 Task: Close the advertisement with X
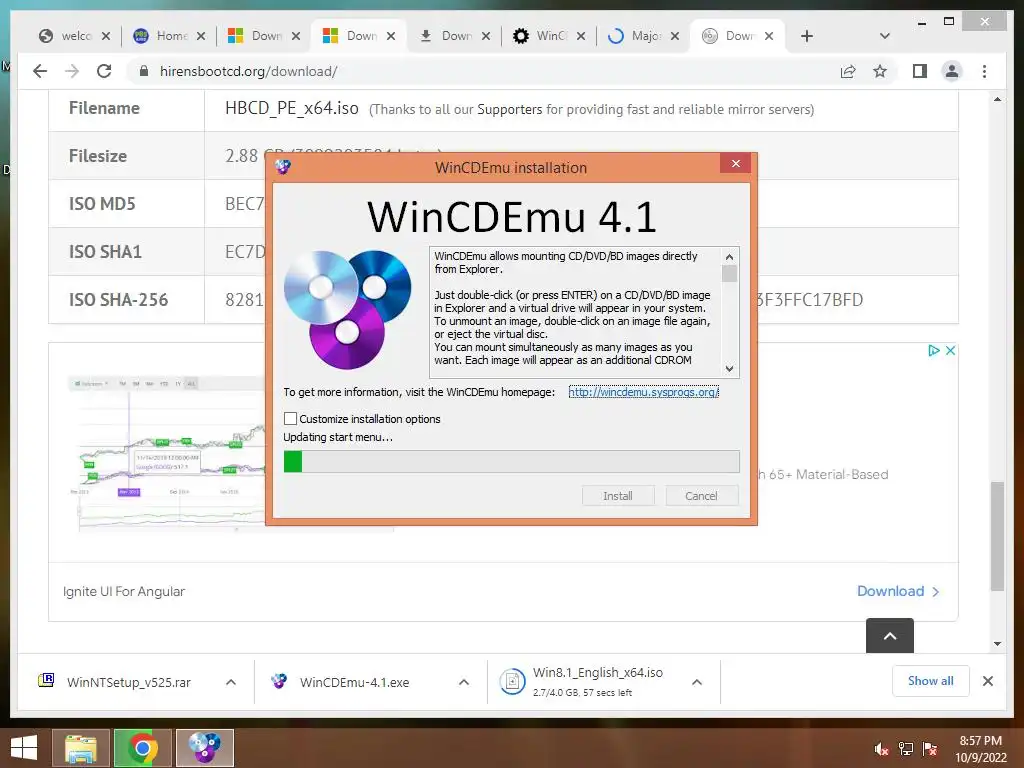point(951,351)
